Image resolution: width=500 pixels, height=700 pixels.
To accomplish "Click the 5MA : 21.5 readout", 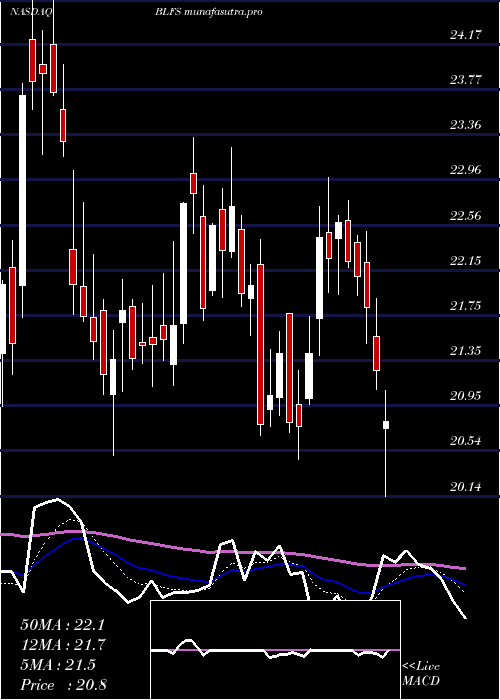I will pyautogui.click(x=58, y=665).
